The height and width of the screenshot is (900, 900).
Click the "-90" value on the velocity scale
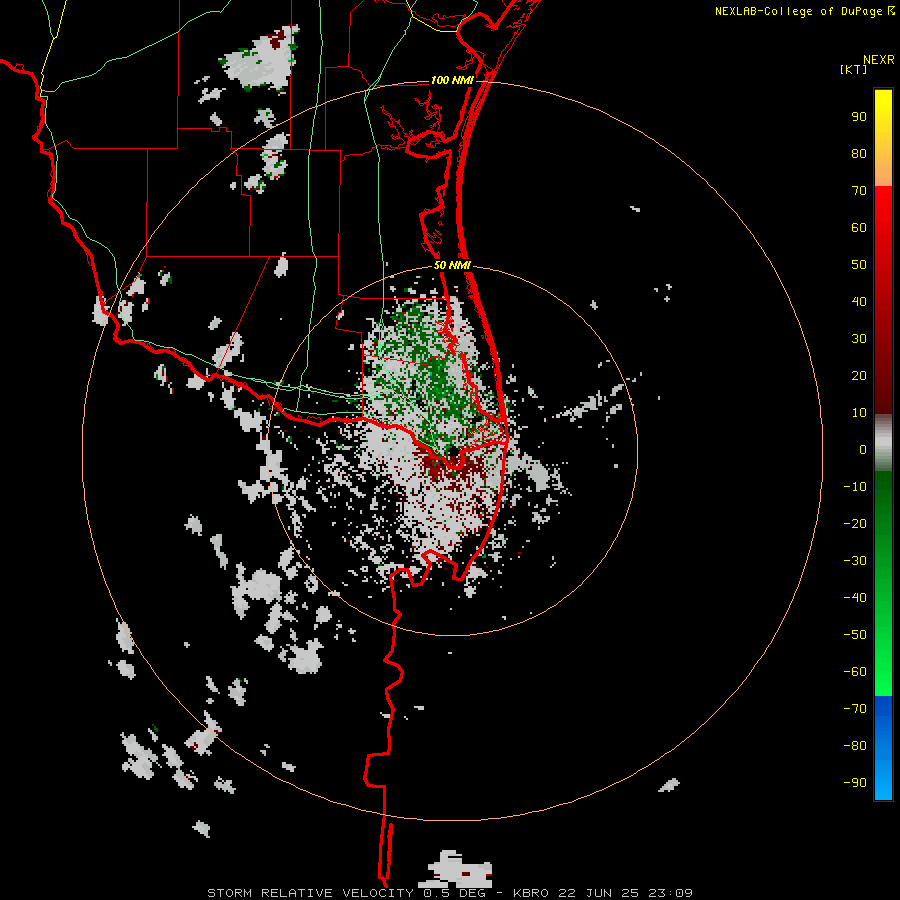point(855,783)
